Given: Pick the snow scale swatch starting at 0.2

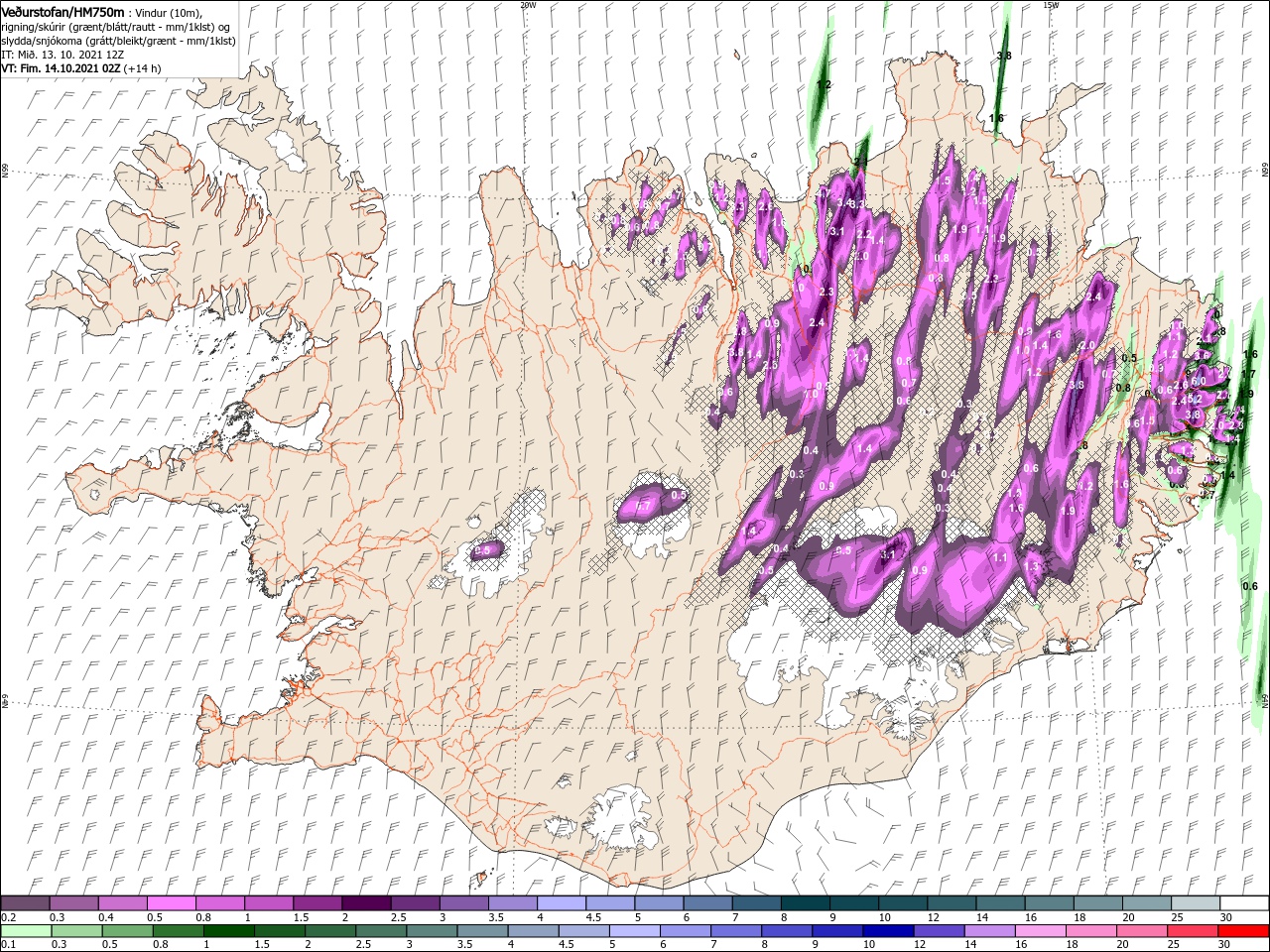Looking at the screenshot, I should point(25,902).
